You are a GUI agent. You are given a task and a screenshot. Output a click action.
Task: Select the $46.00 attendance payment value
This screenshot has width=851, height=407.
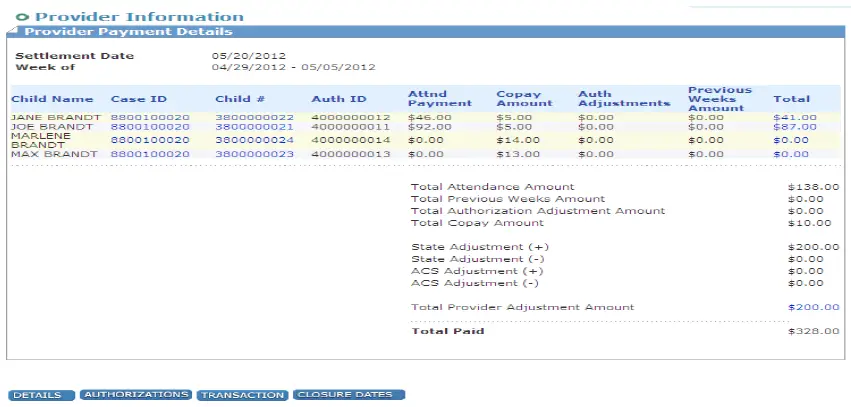pyautogui.click(x=430, y=117)
